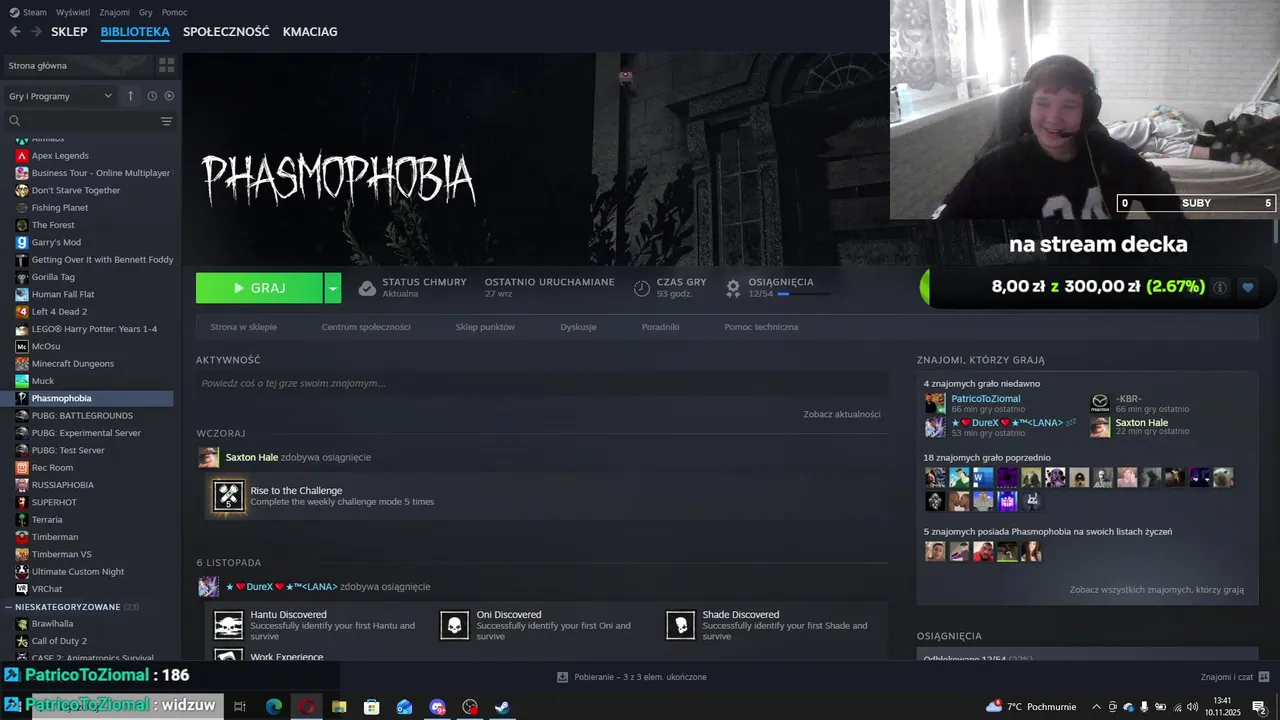Open File Explorer from the taskbar

339,707
